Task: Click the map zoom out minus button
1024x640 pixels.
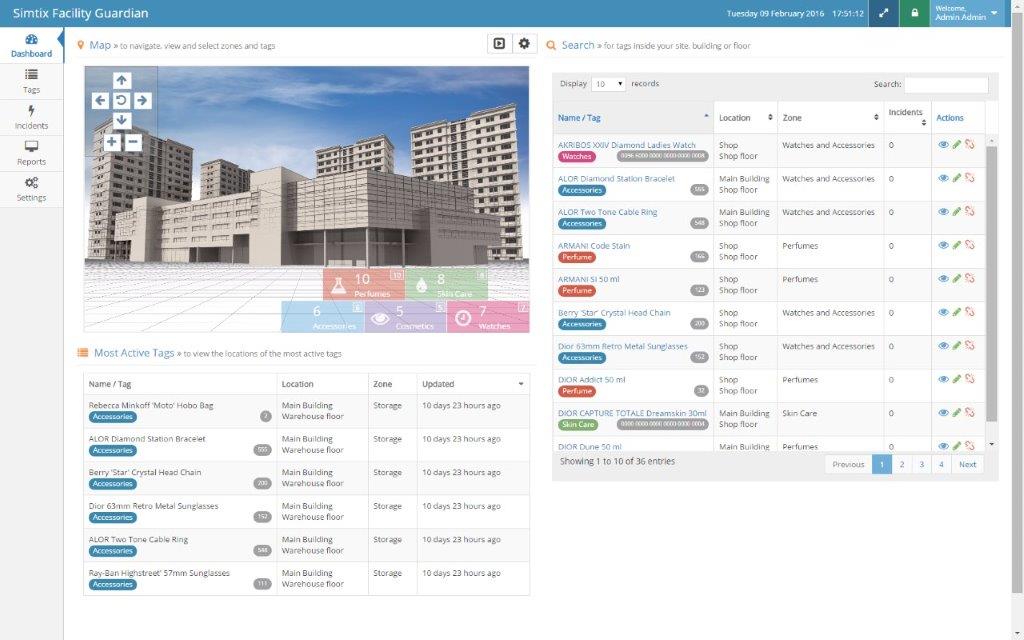Action: (132, 142)
